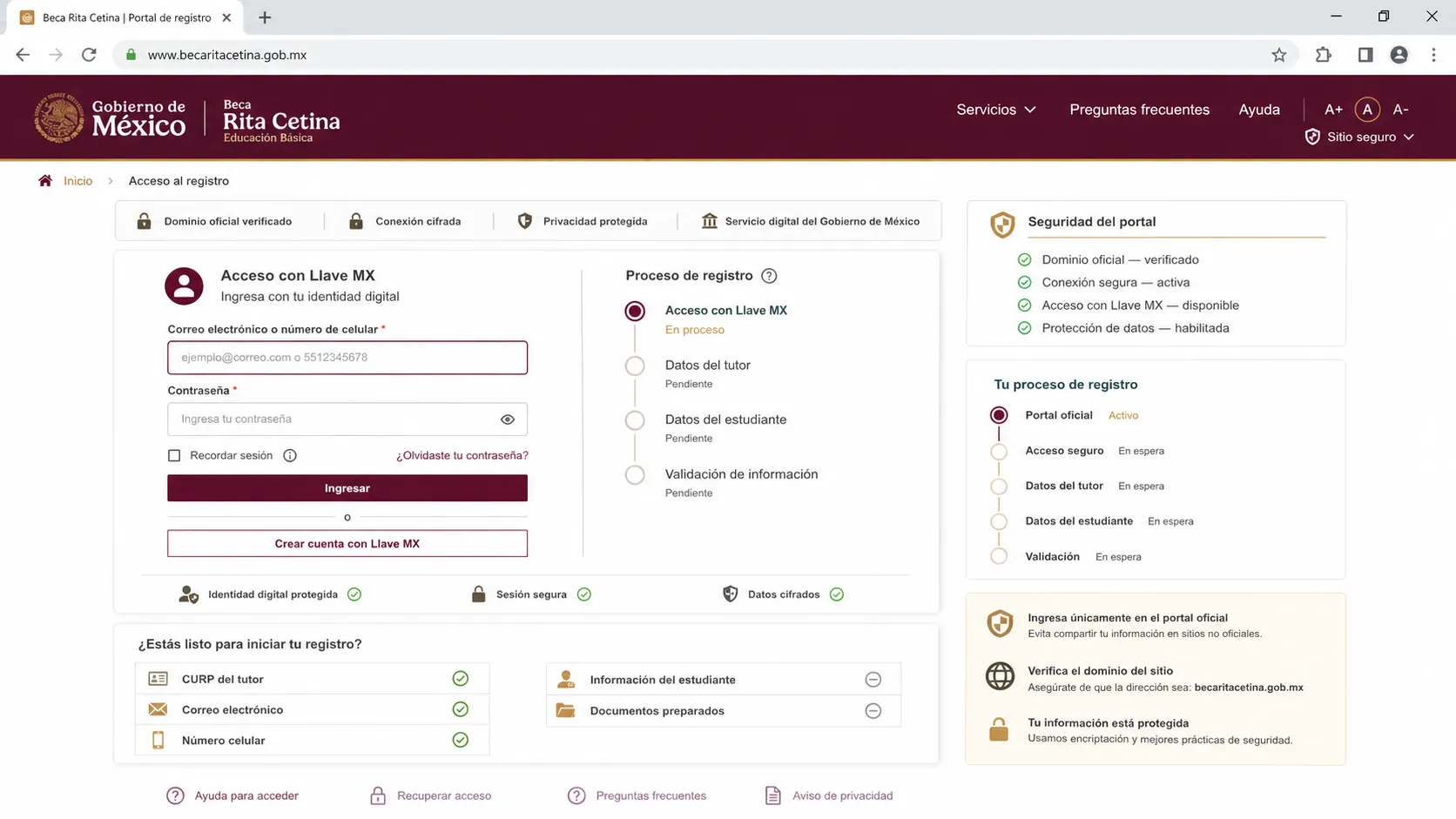
Task: Click the government building icon
Action: [x=710, y=221]
